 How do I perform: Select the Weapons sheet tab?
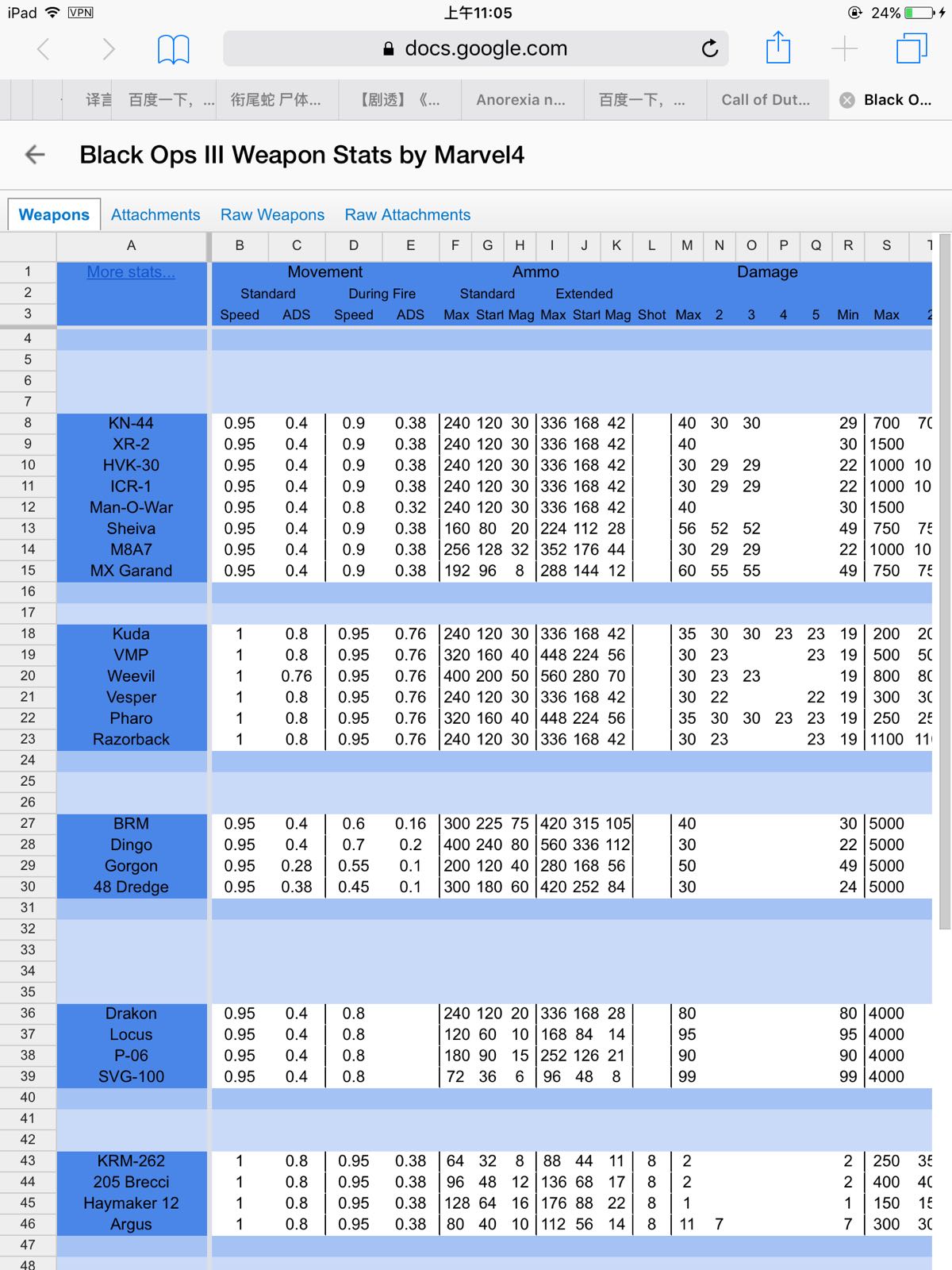point(54,215)
